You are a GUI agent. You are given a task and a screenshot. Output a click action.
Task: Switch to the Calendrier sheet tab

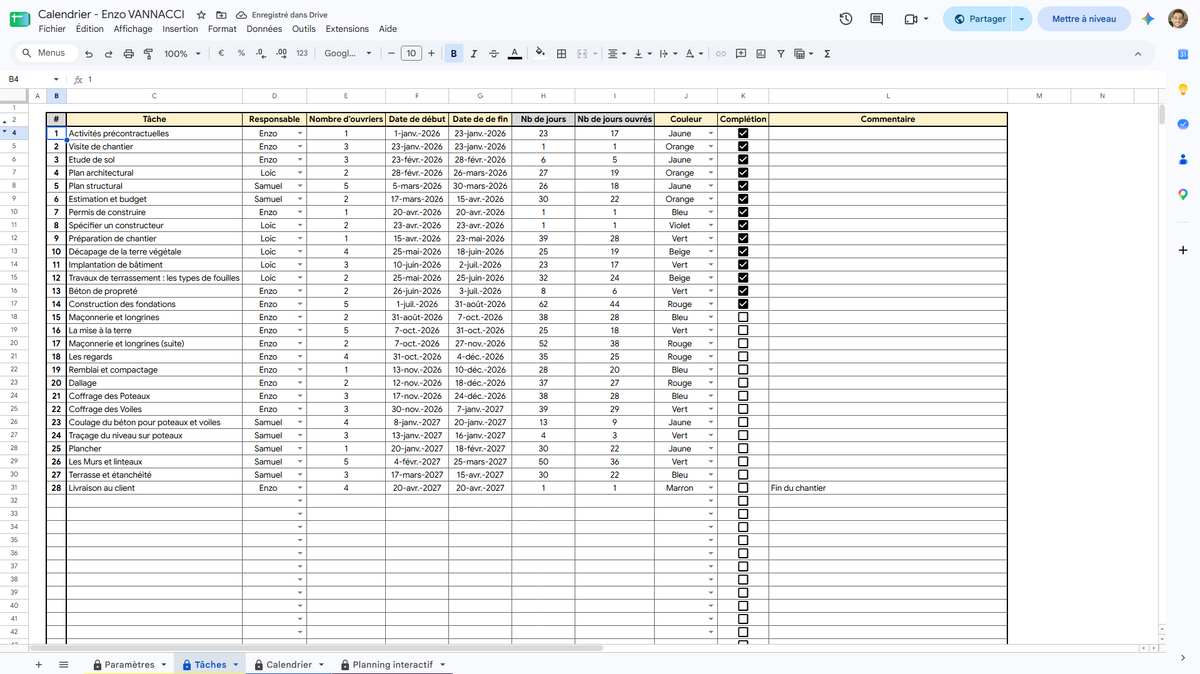pyautogui.click(x=289, y=665)
